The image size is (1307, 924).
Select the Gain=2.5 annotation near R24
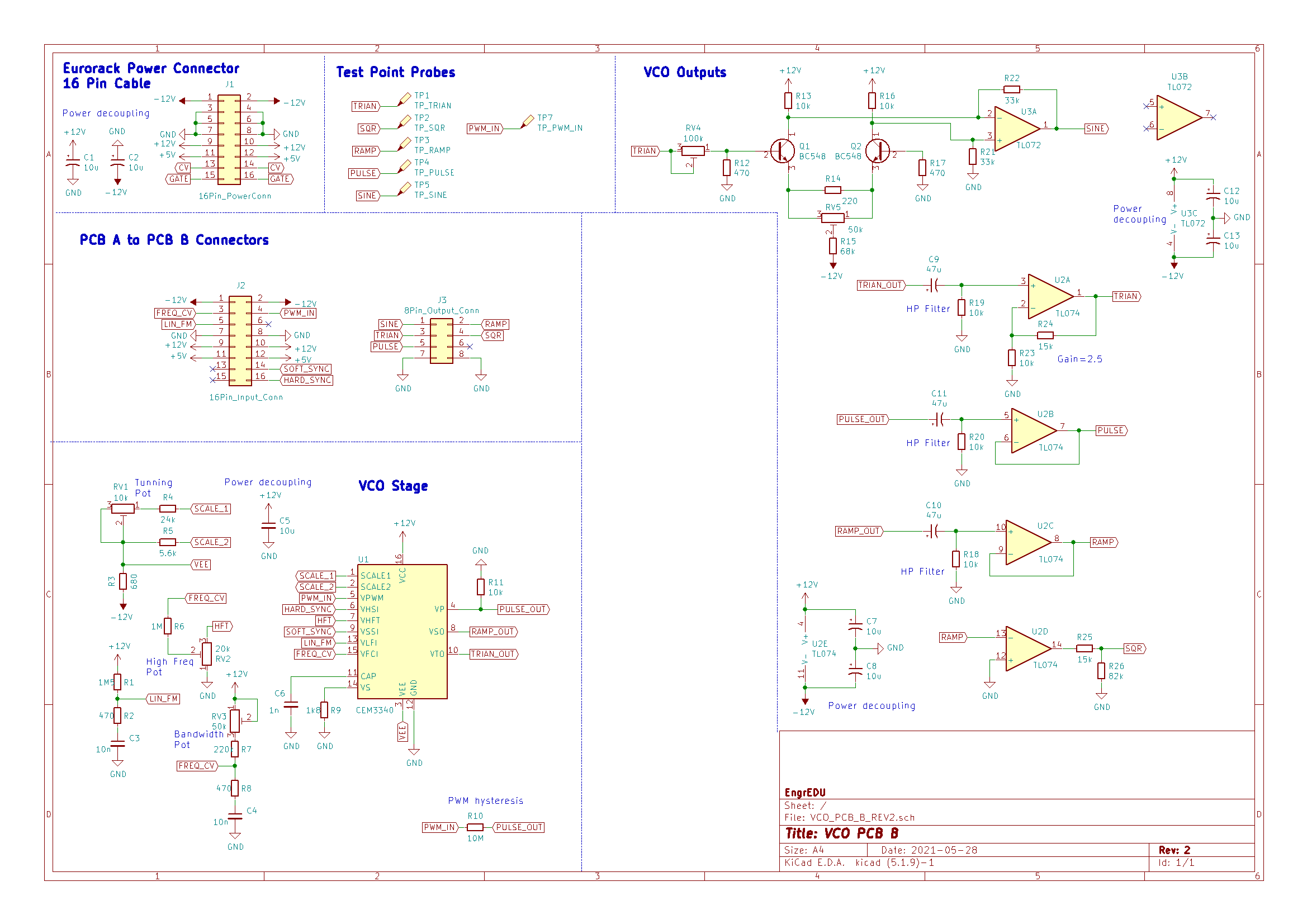coord(1080,359)
